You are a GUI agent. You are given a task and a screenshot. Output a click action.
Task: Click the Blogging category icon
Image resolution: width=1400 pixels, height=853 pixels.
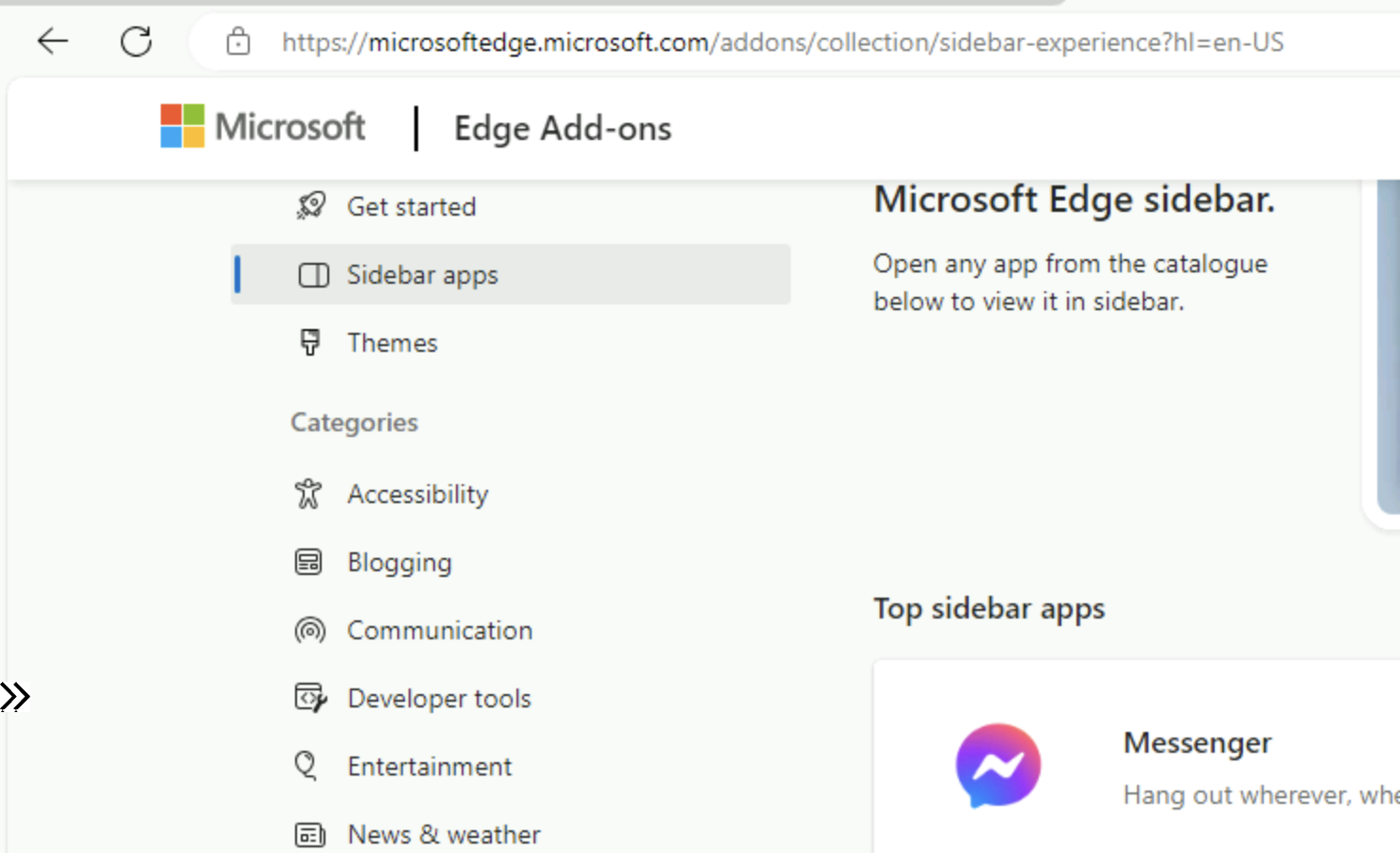(308, 561)
